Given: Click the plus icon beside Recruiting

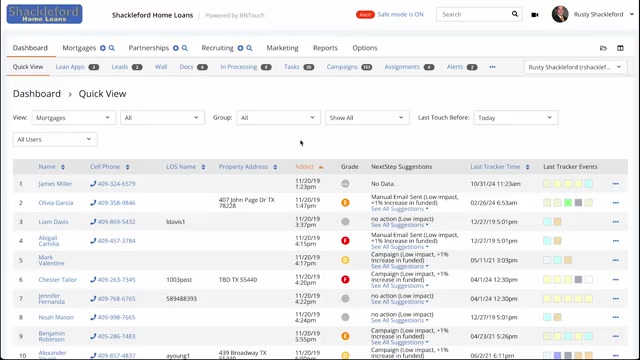Looking at the screenshot, I should coord(240,48).
